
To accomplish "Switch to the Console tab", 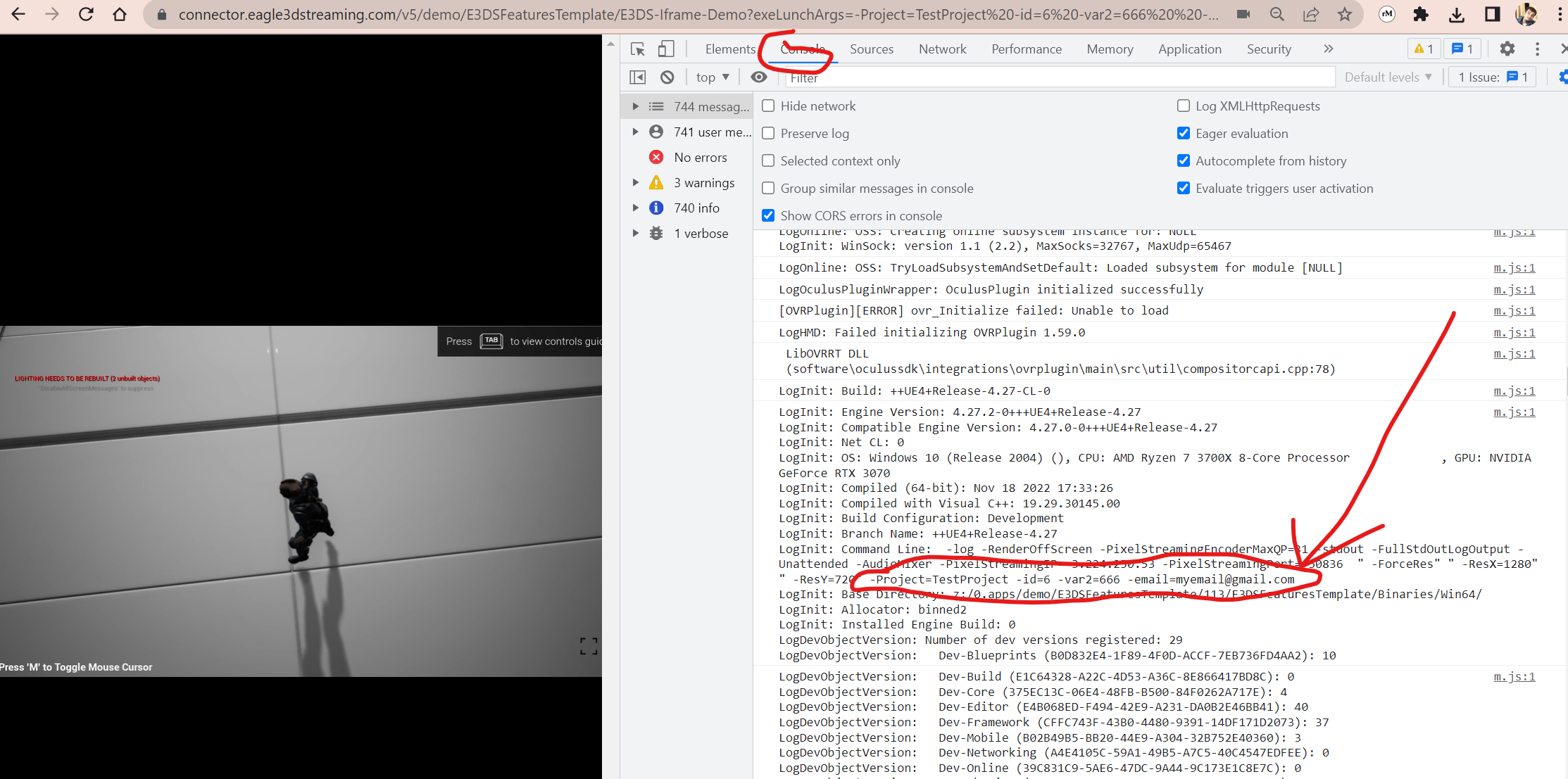I will [x=803, y=49].
